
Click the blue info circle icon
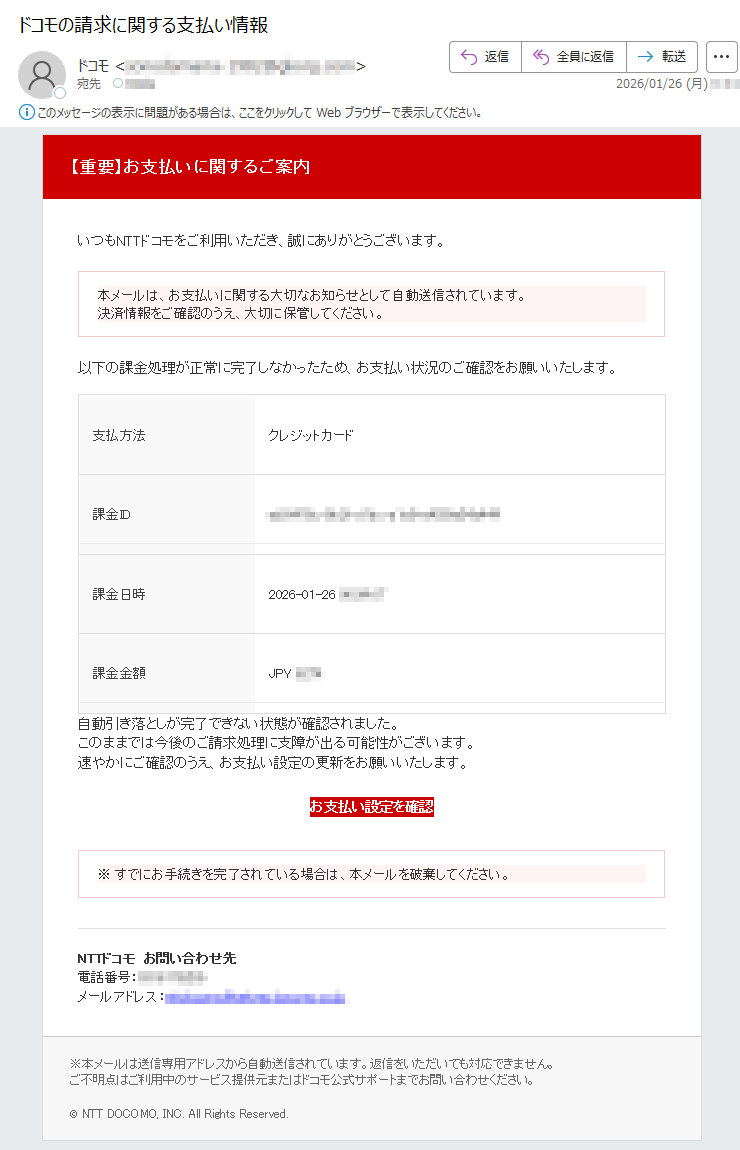click(x=26, y=112)
